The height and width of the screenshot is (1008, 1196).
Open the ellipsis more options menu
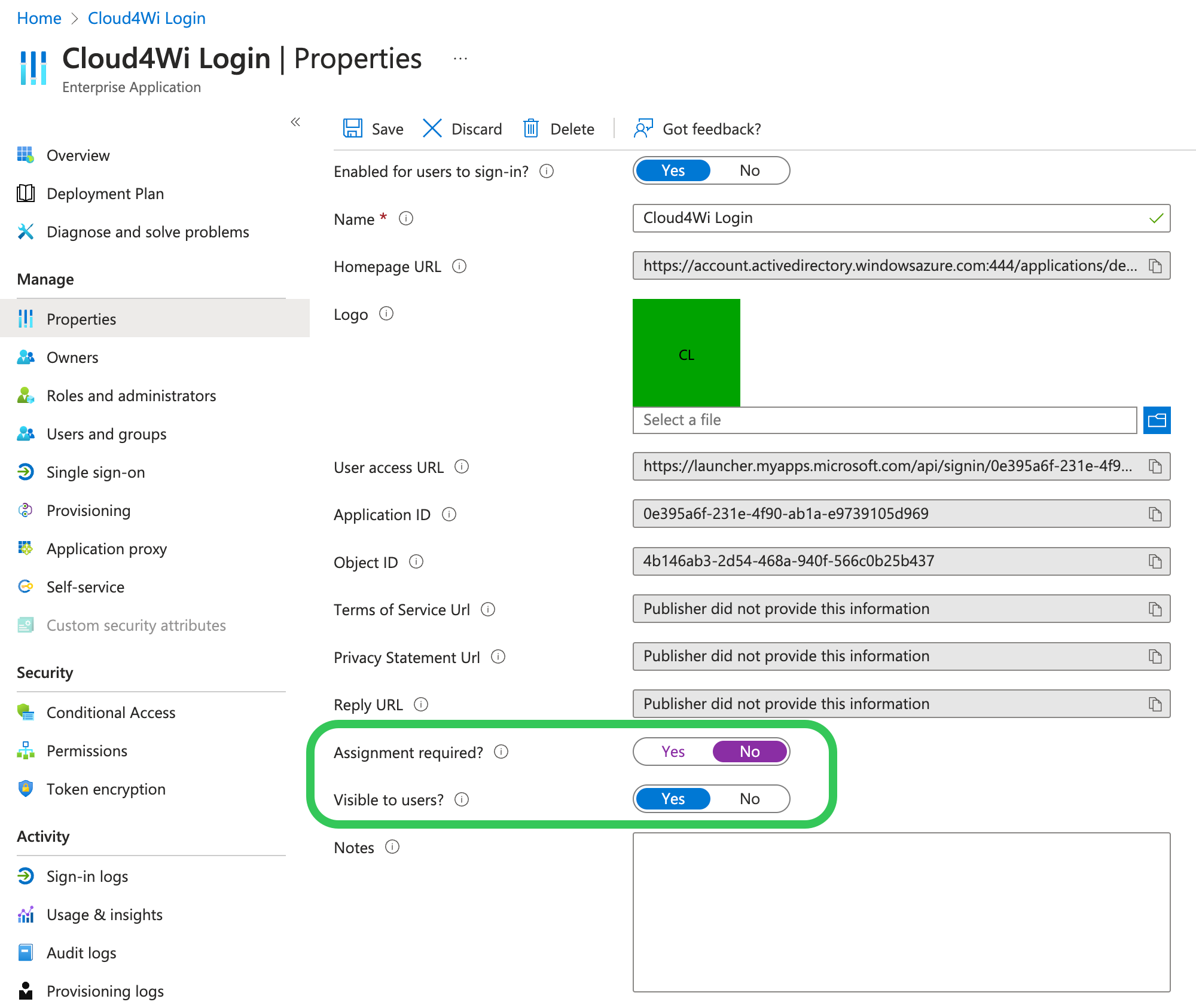(460, 59)
